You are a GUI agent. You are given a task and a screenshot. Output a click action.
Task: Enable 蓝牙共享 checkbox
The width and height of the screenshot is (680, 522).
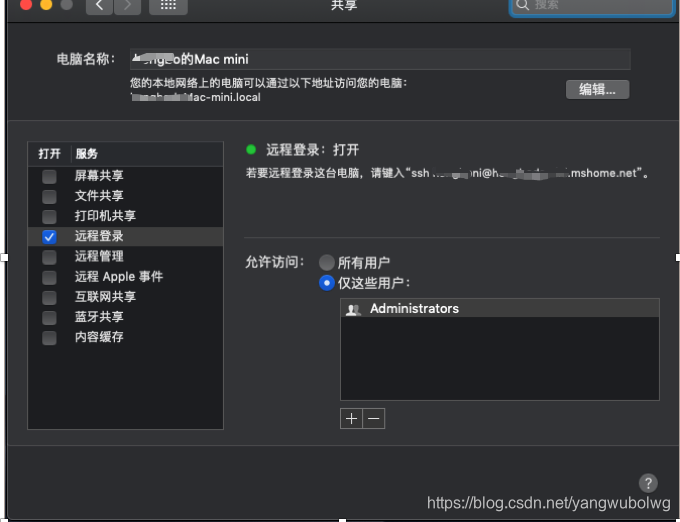pos(49,317)
